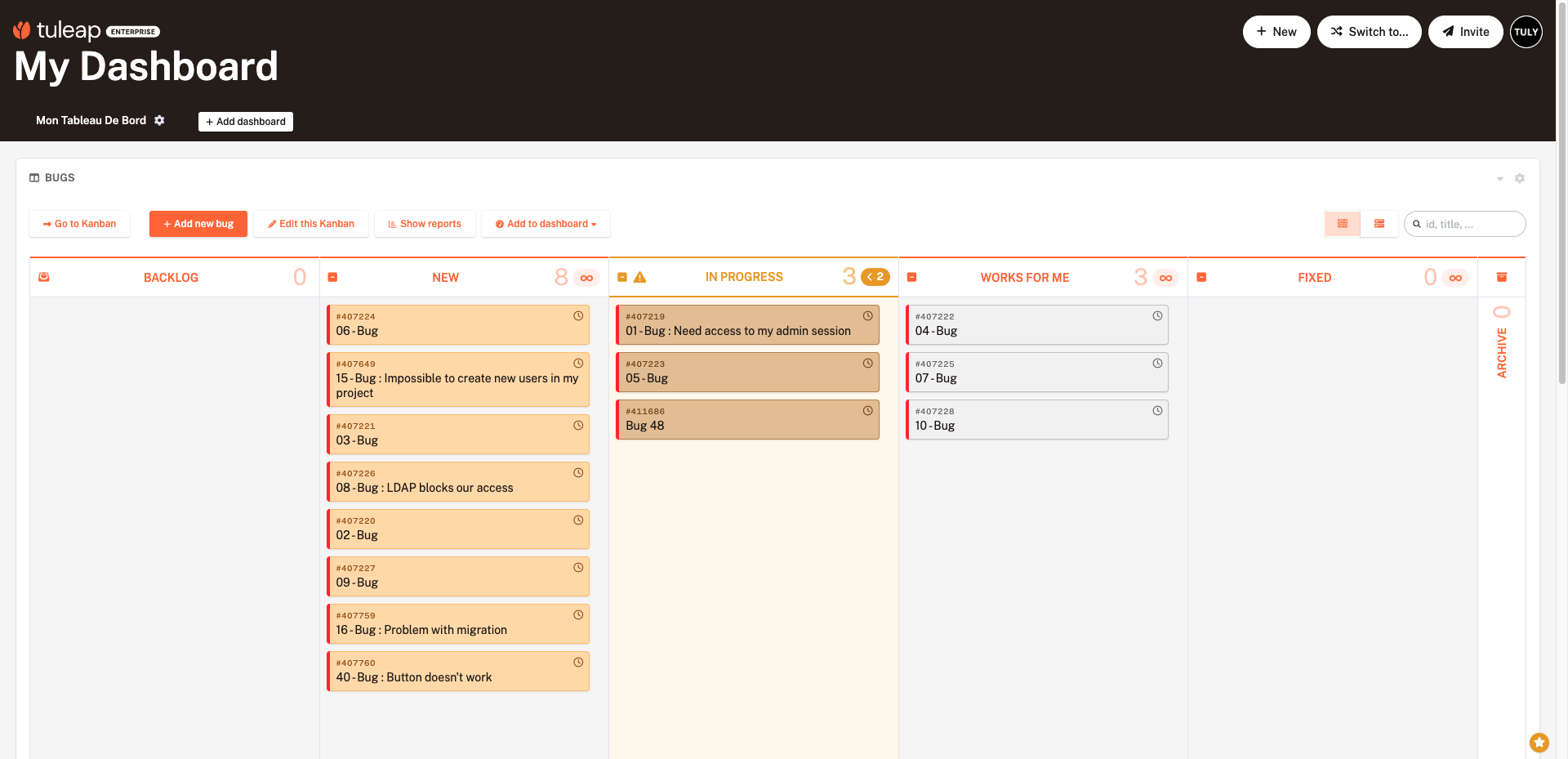Click the Tuleap logo

[x=87, y=31]
